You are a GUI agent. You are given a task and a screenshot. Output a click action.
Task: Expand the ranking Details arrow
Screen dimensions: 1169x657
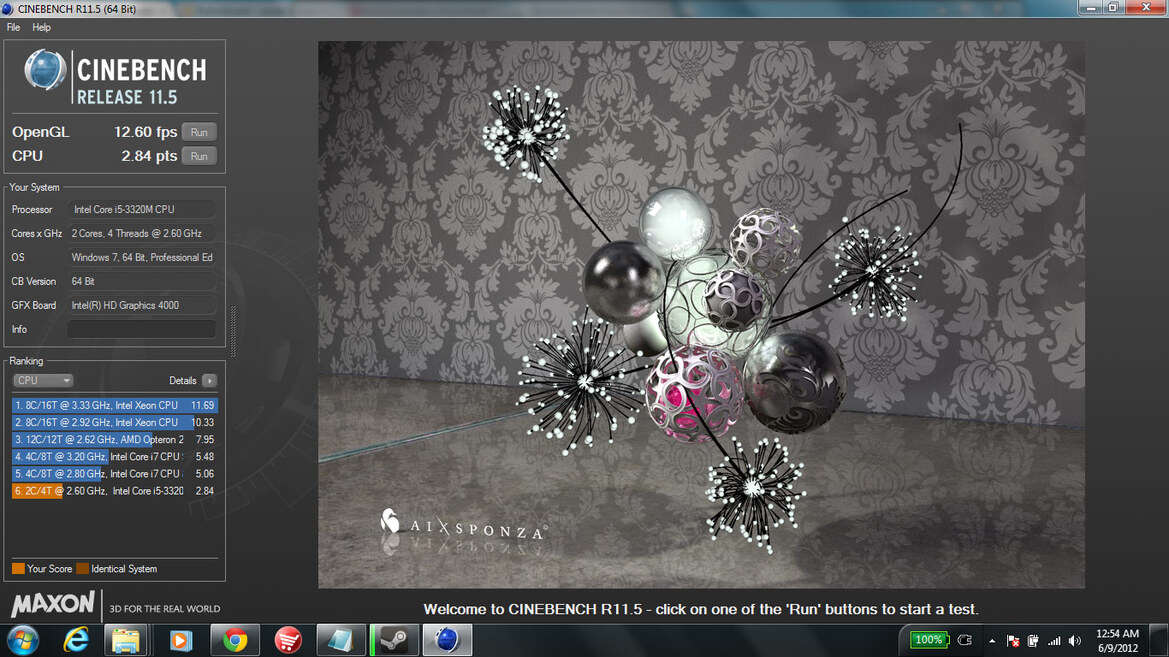tap(209, 380)
